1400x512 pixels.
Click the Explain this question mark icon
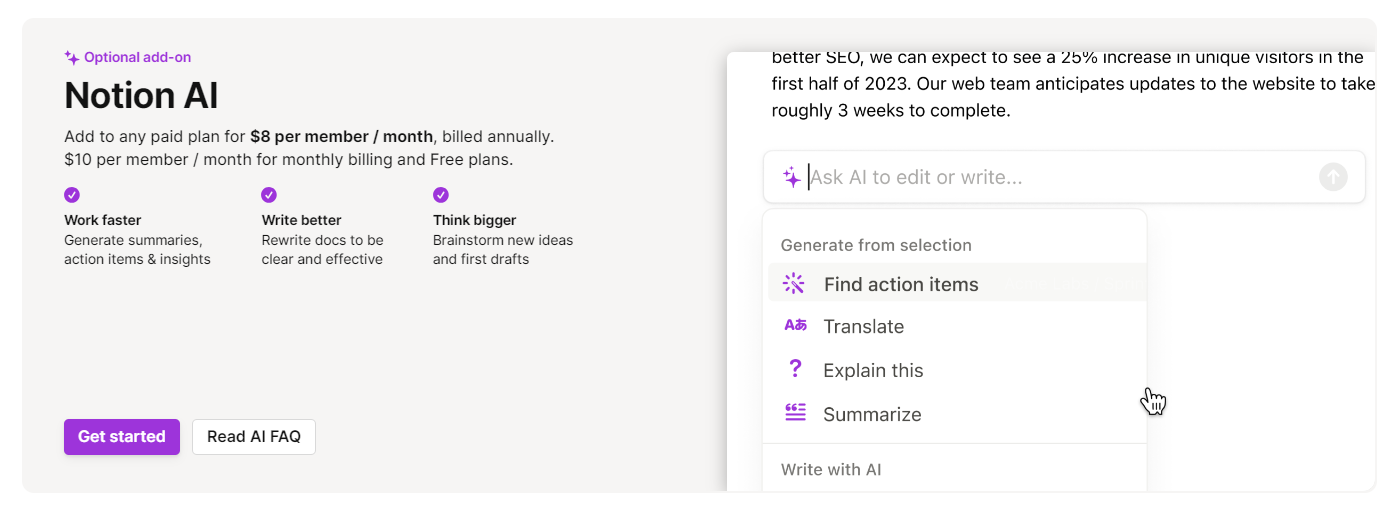[x=795, y=369]
